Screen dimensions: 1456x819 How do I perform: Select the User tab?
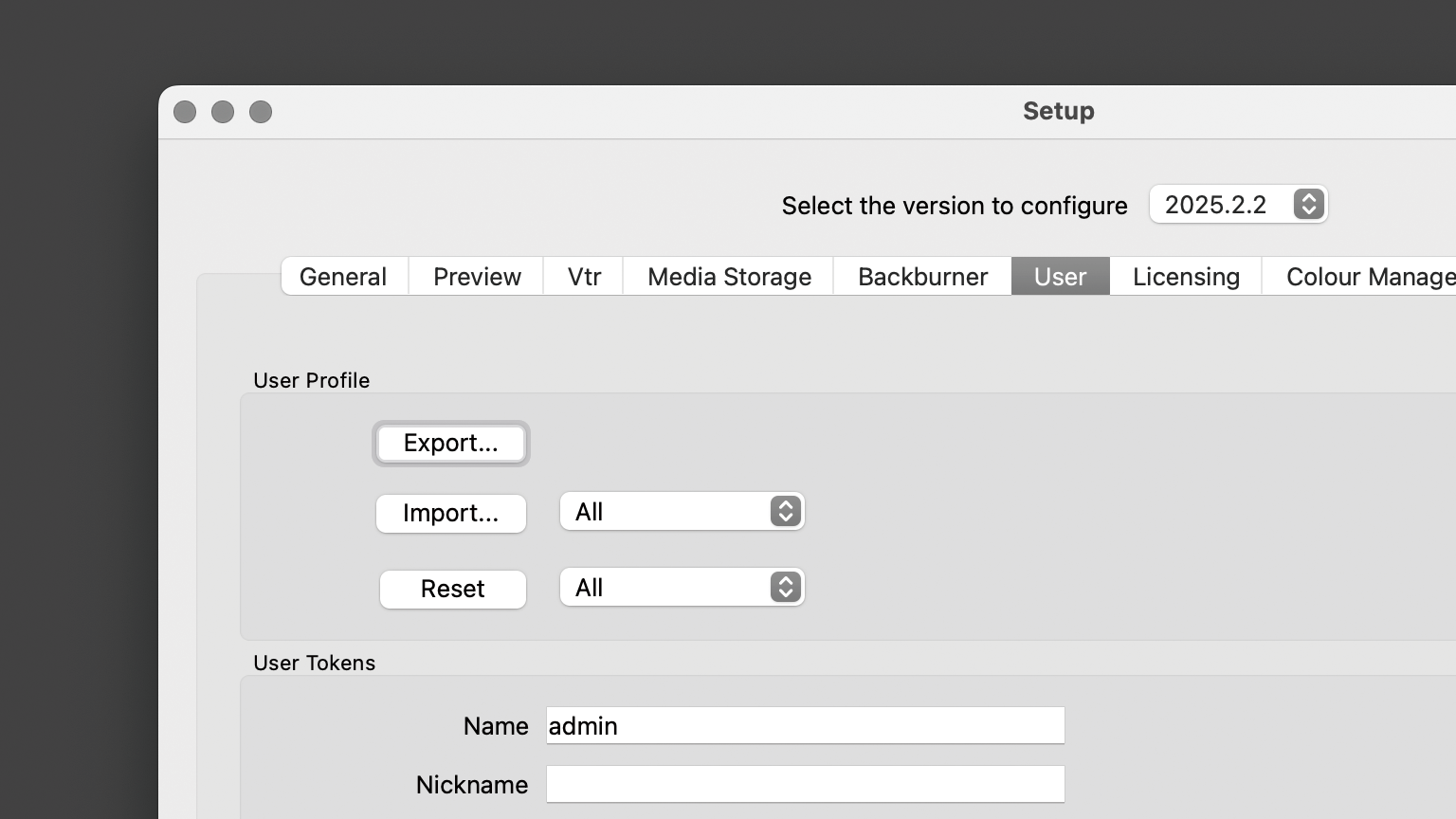coord(1060,276)
